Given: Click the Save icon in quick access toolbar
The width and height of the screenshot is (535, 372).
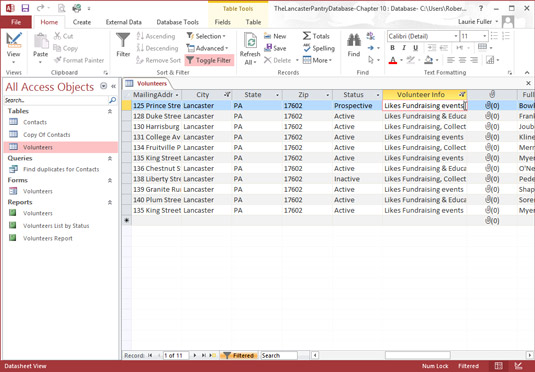Looking at the screenshot, I should click(x=25, y=8).
